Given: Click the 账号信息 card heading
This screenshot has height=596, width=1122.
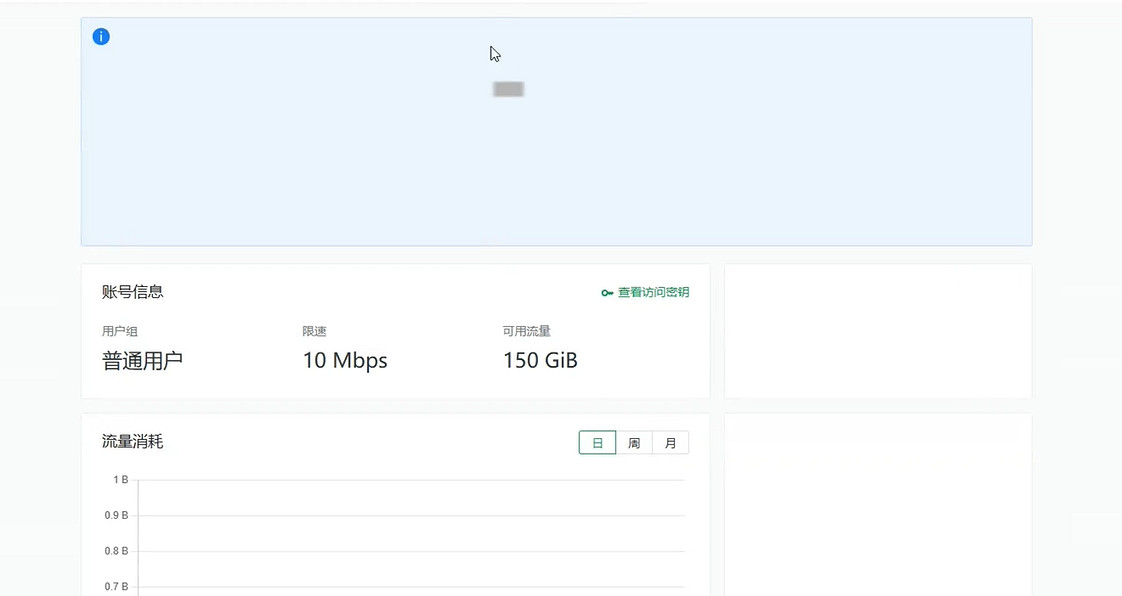Looking at the screenshot, I should (x=133, y=292).
